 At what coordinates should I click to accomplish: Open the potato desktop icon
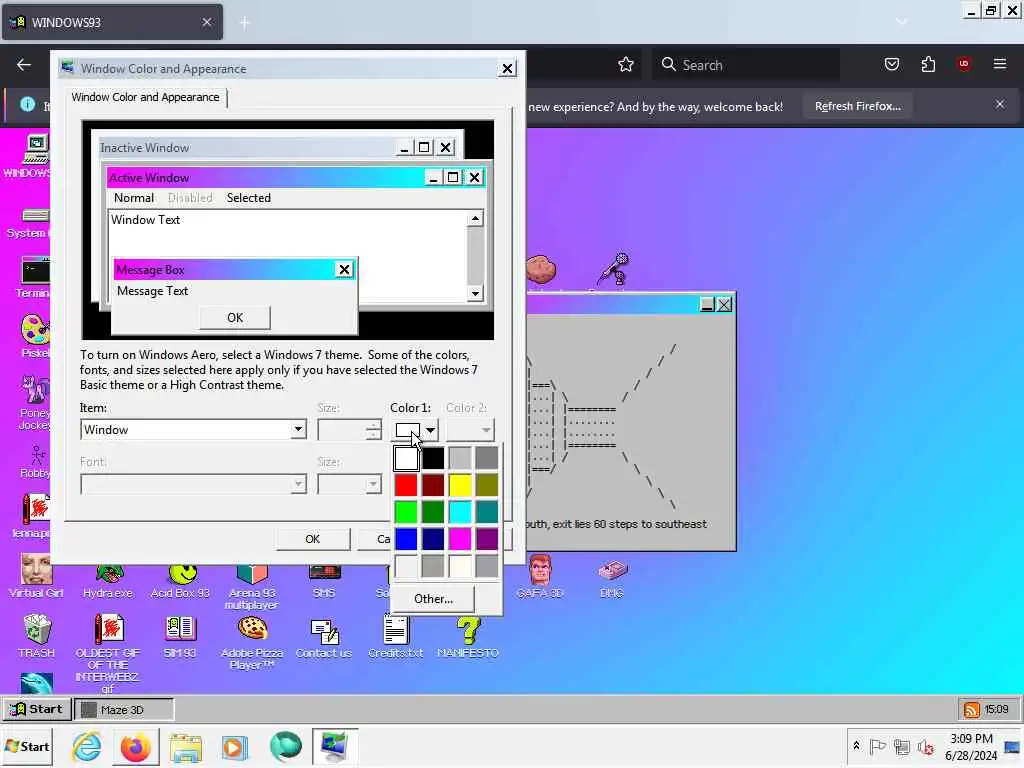point(541,268)
